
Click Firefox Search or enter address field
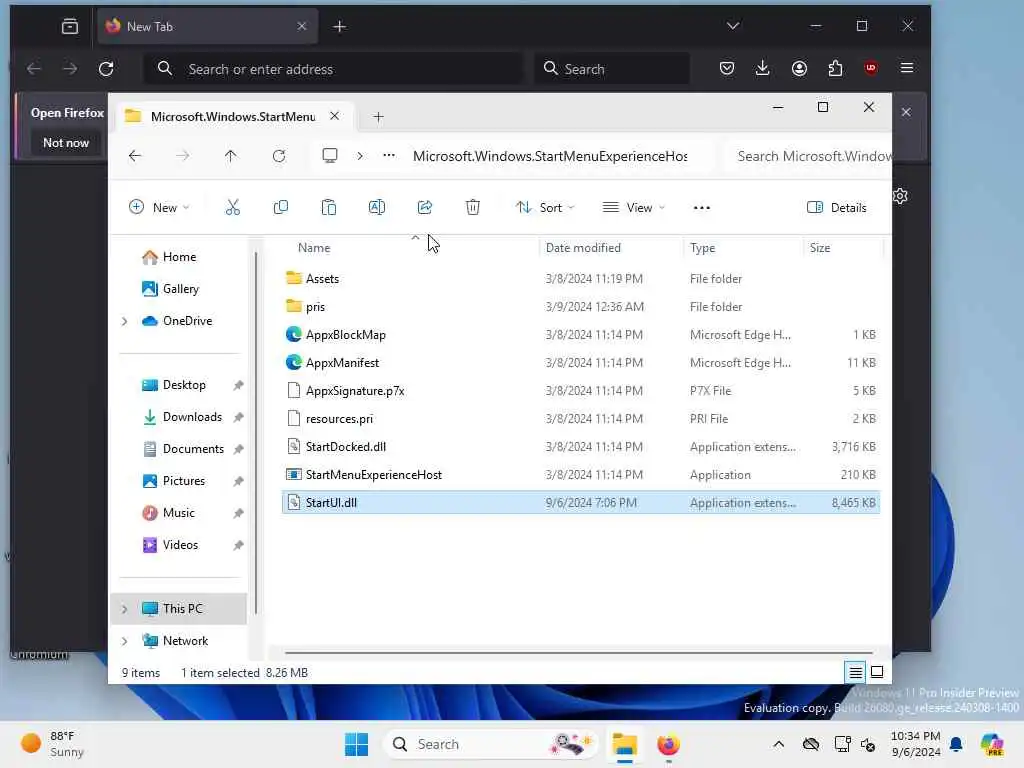[x=333, y=69]
